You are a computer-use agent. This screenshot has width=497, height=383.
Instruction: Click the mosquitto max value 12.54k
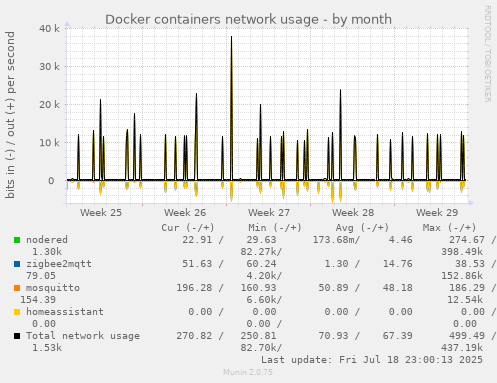click(x=465, y=300)
